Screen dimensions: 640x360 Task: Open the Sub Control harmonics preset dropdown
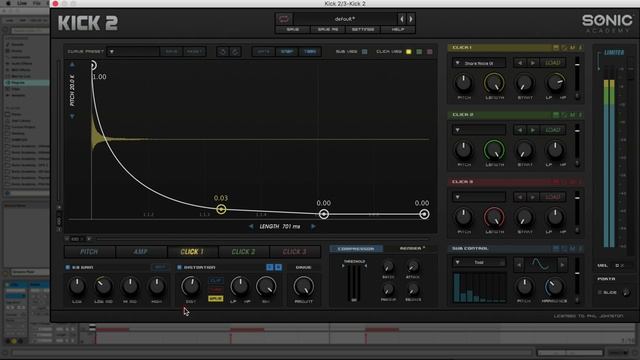click(x=479, y=262)
